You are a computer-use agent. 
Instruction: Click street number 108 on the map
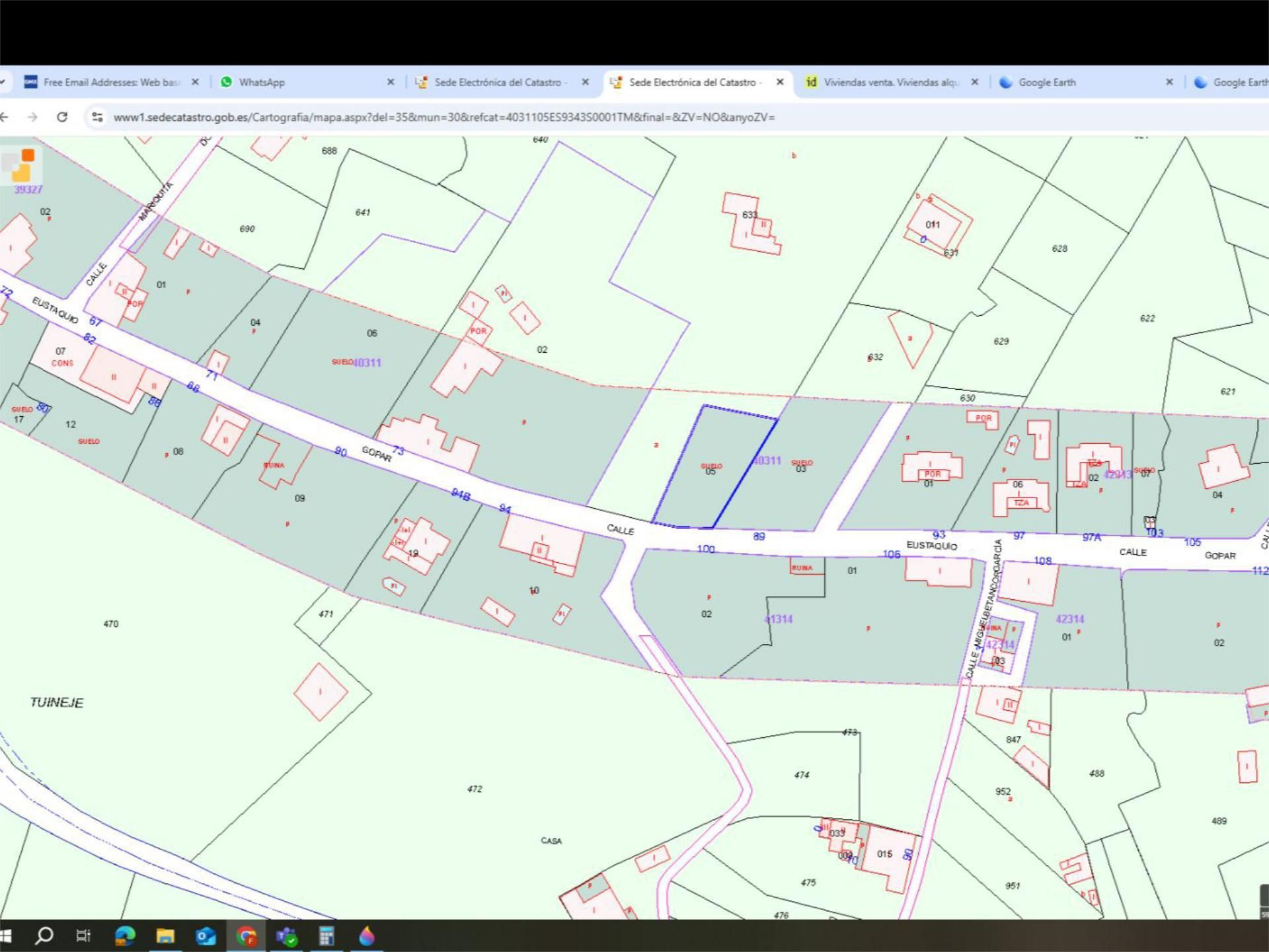1043,561
